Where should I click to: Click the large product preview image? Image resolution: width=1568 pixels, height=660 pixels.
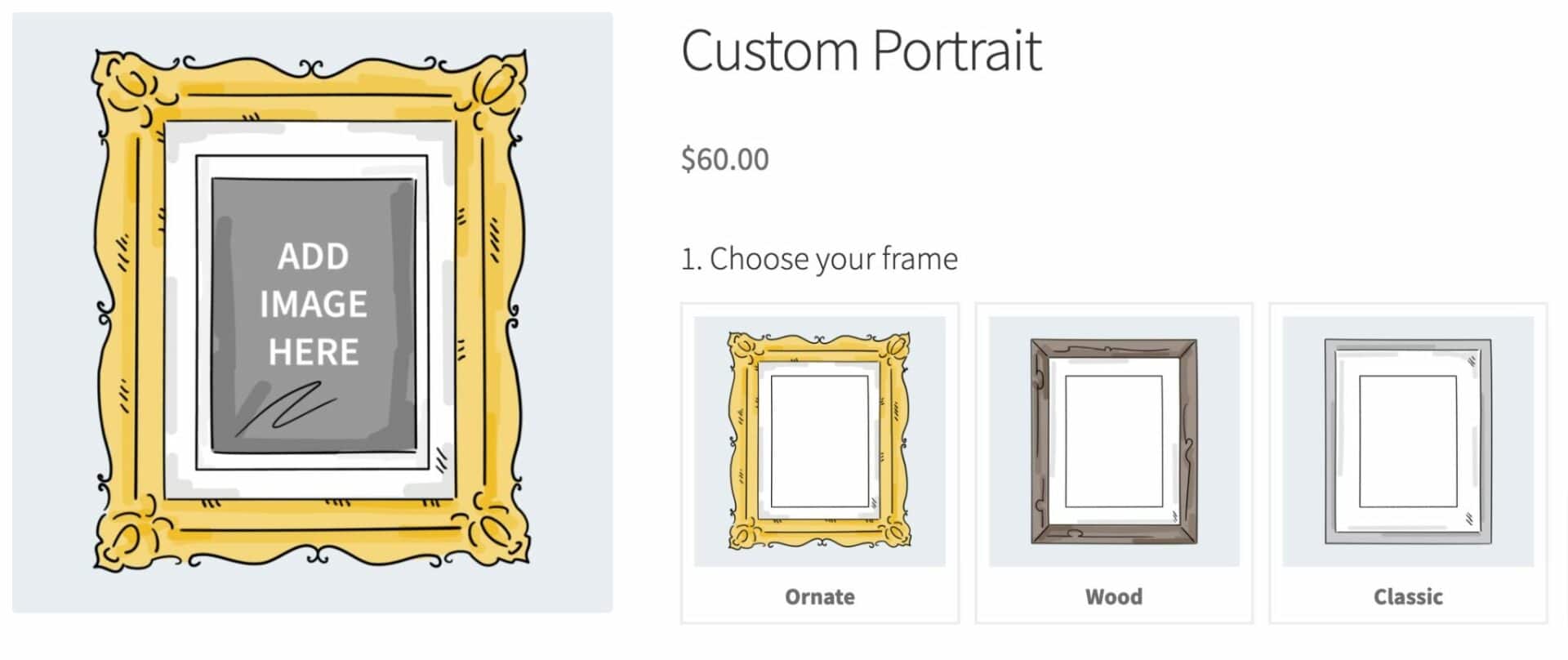pyautogui.click(x=313, y=312)
